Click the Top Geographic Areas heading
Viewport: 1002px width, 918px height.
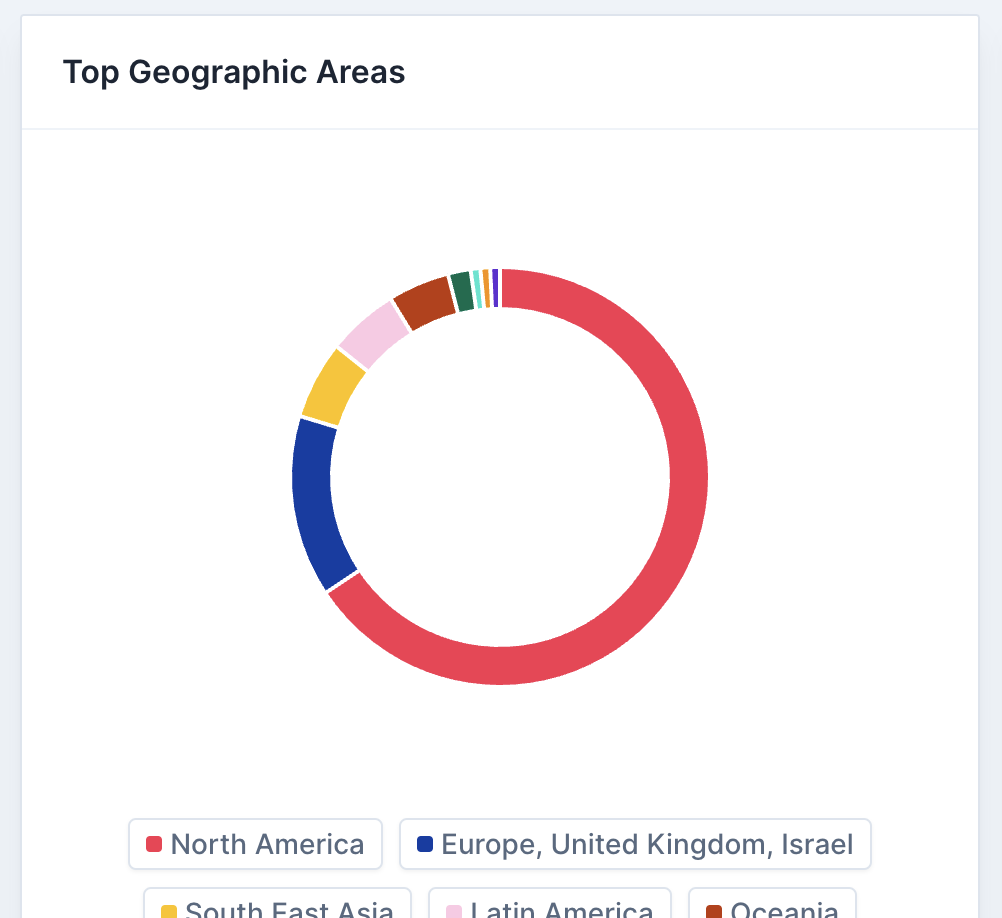234,73
